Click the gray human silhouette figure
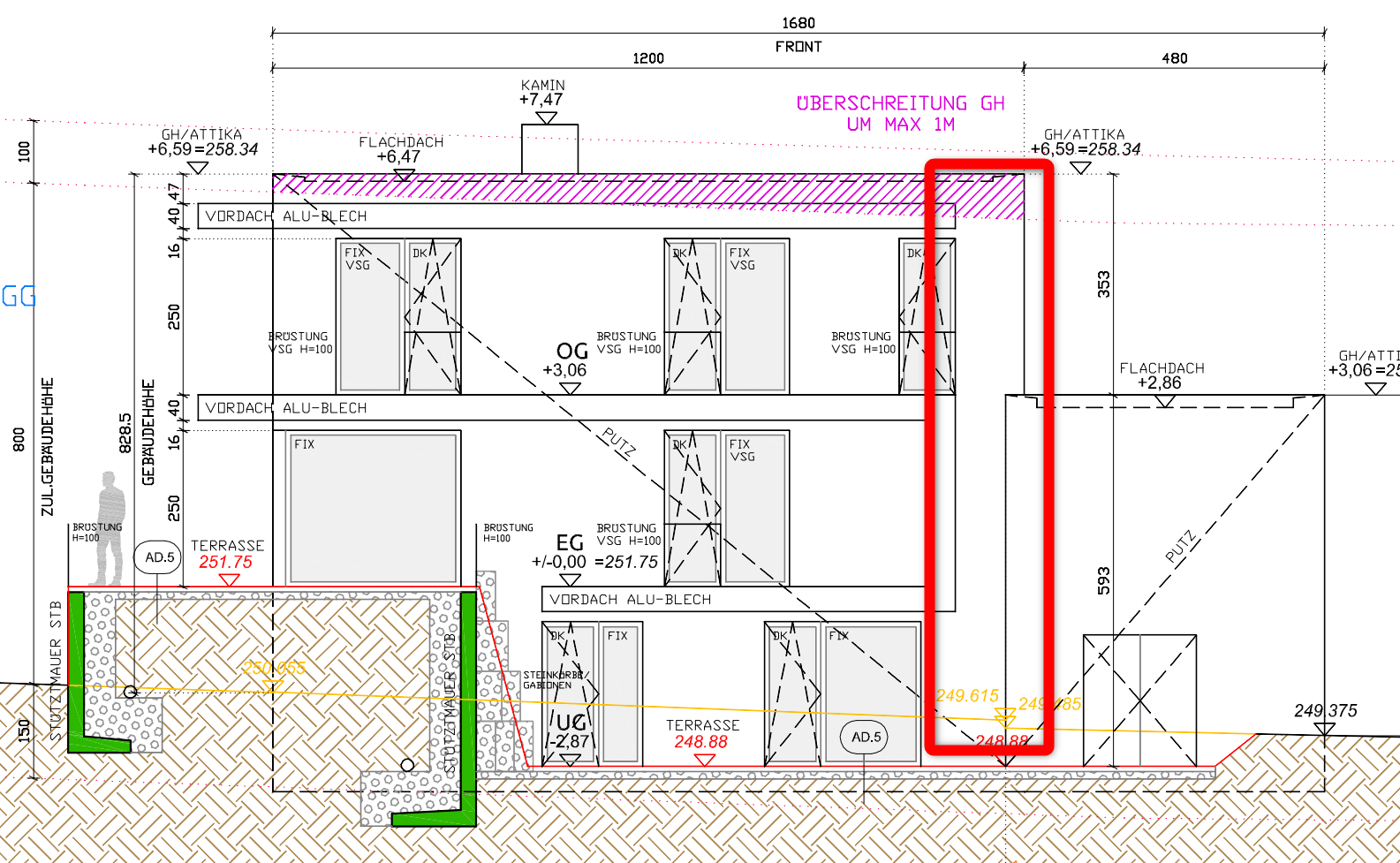The image size is (1400, 863). 110,528
